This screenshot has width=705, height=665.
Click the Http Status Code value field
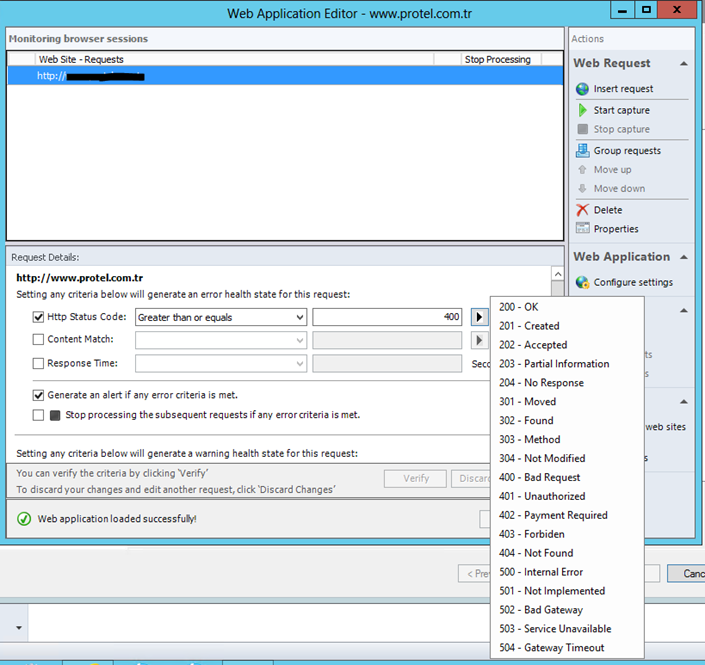coord(387,317)
